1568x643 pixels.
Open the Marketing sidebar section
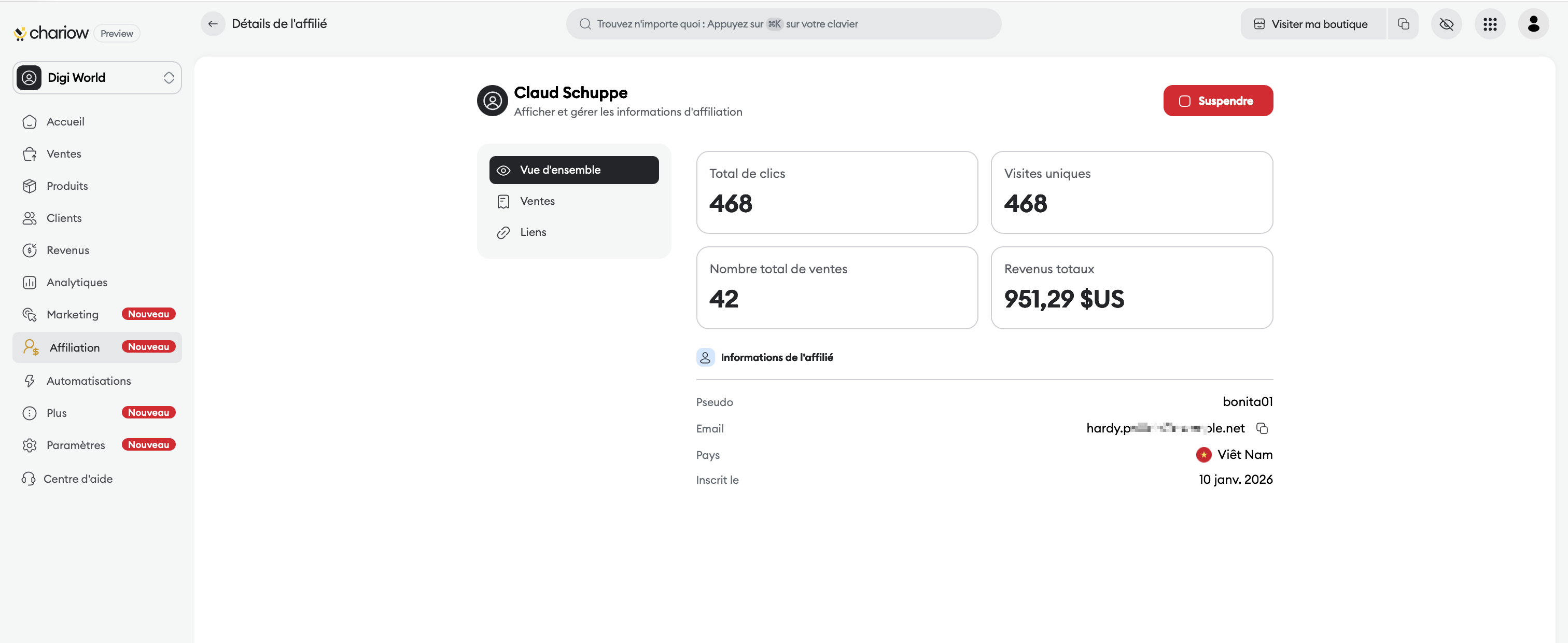point(73,314)
